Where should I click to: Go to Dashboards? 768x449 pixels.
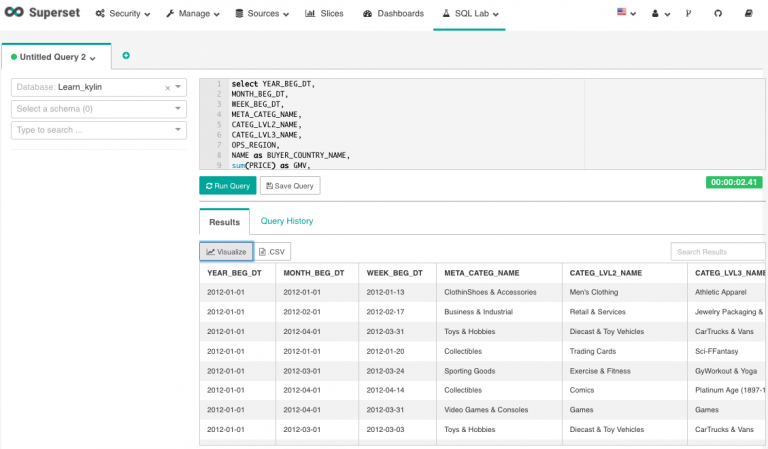pos(395,14)
